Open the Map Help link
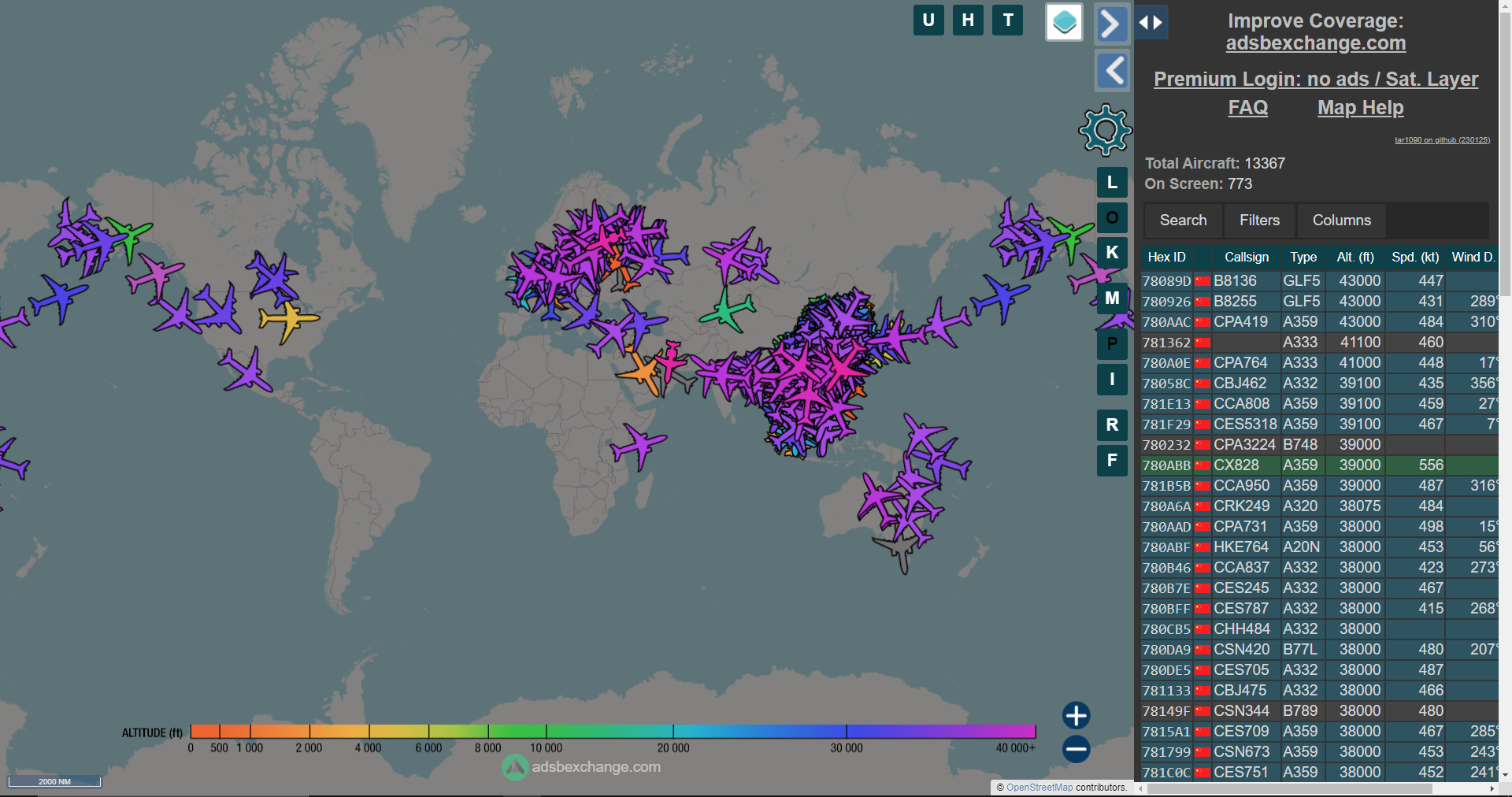Viewport: 1512px width, 797px height. tap(1360, 108)
